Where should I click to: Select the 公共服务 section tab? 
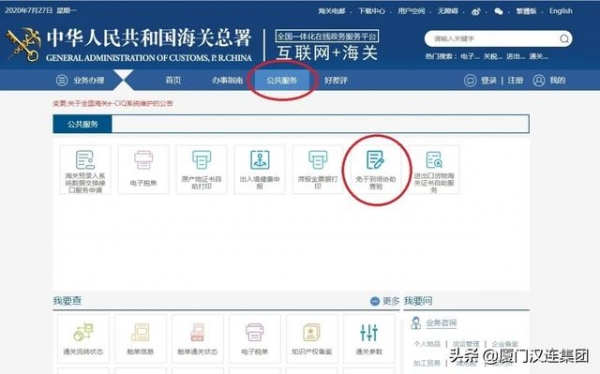coord(82,124)
